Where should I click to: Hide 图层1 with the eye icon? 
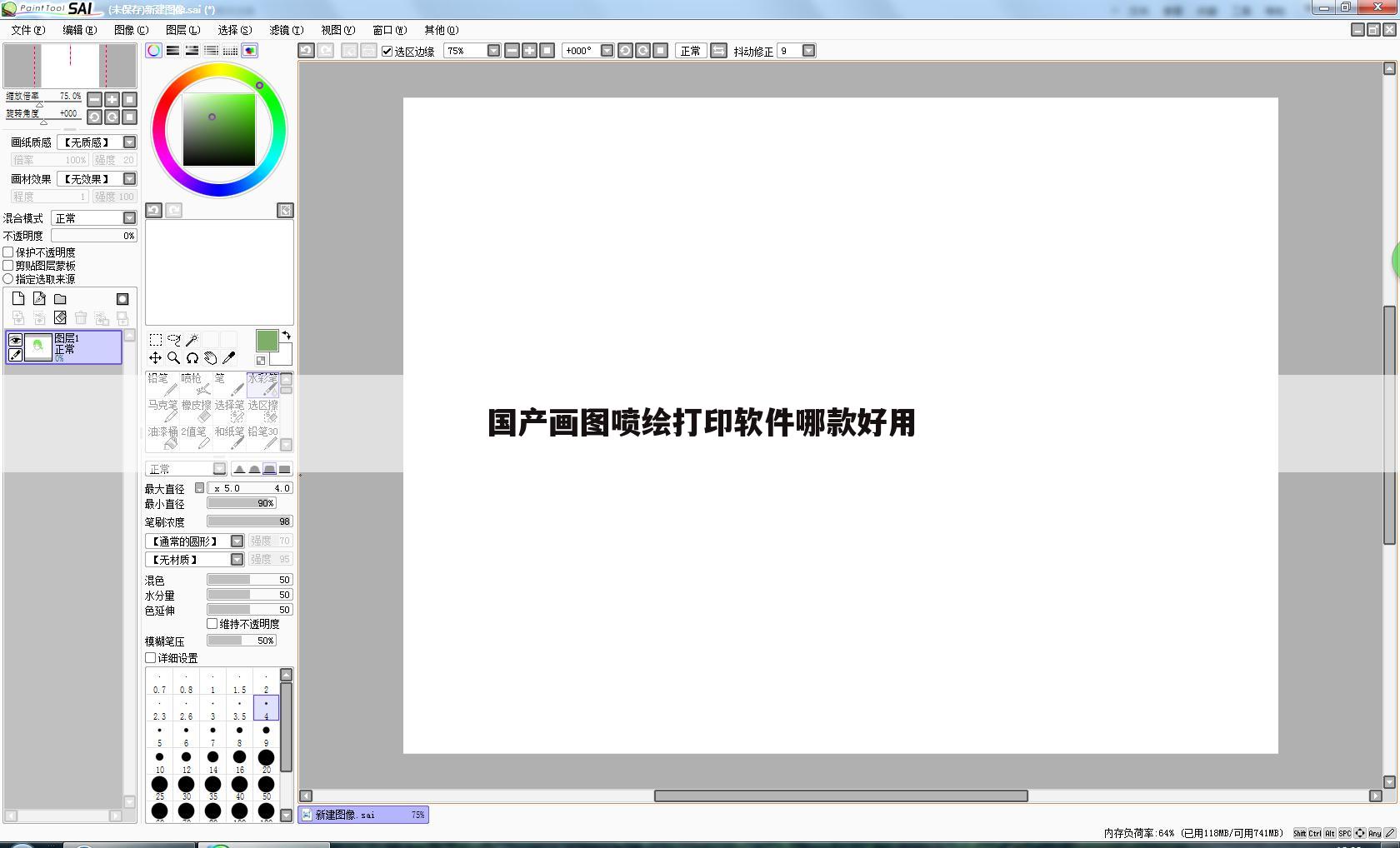pos(15,341)
